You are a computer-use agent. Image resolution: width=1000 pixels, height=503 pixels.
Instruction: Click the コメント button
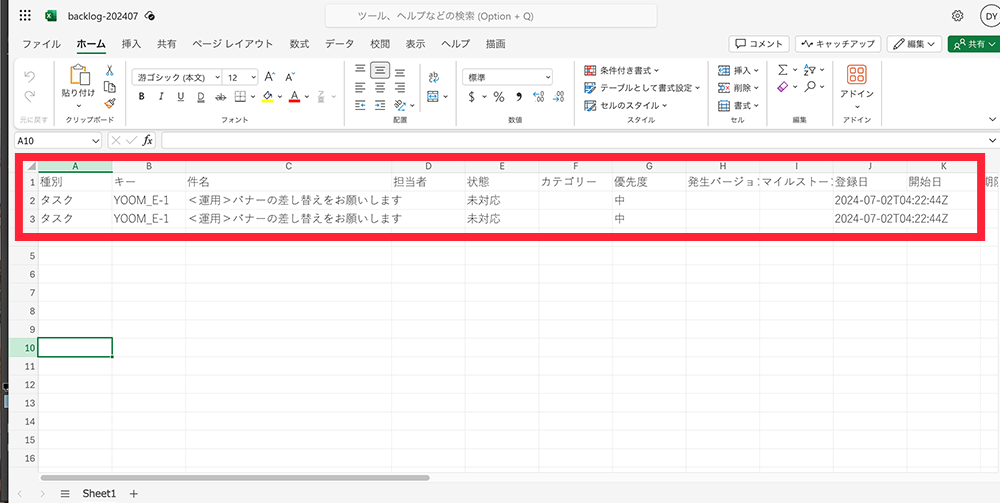[758, 44]
